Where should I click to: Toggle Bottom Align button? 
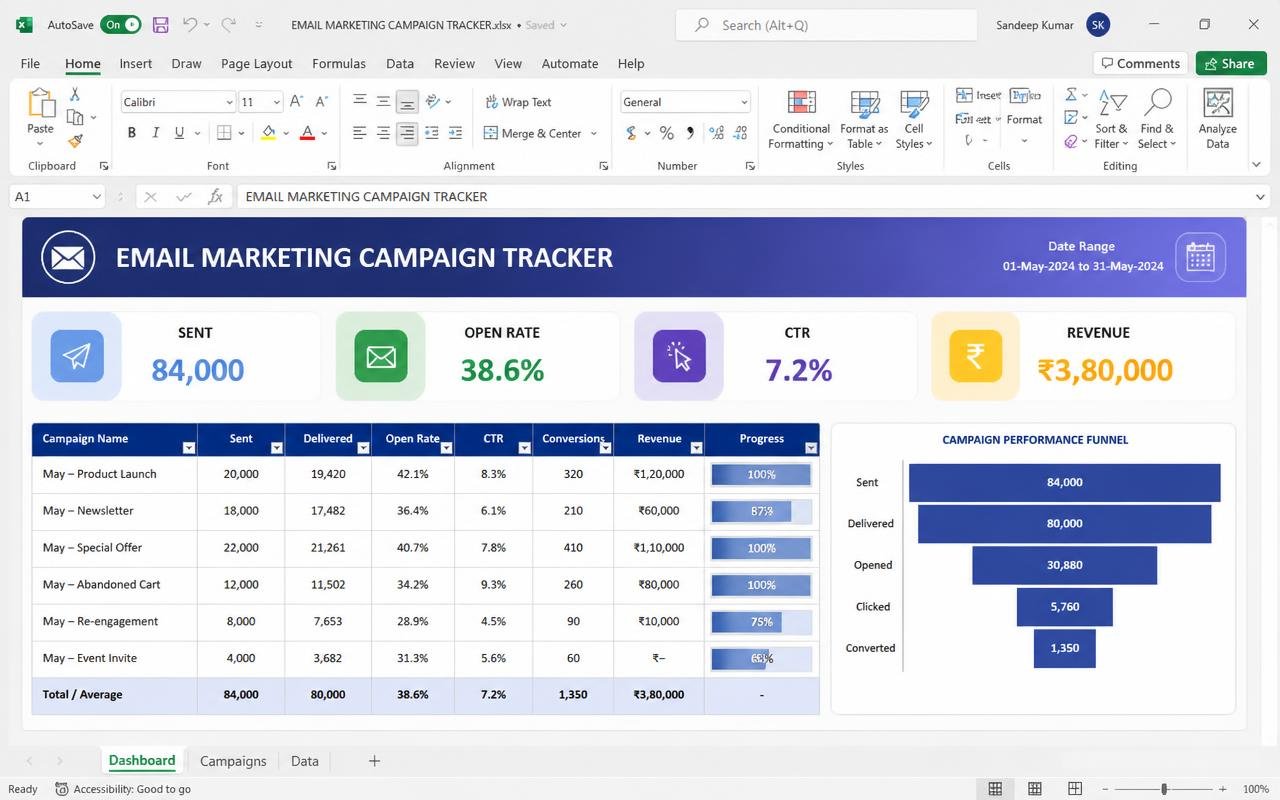pyautogui.click(x=407, y=102)
